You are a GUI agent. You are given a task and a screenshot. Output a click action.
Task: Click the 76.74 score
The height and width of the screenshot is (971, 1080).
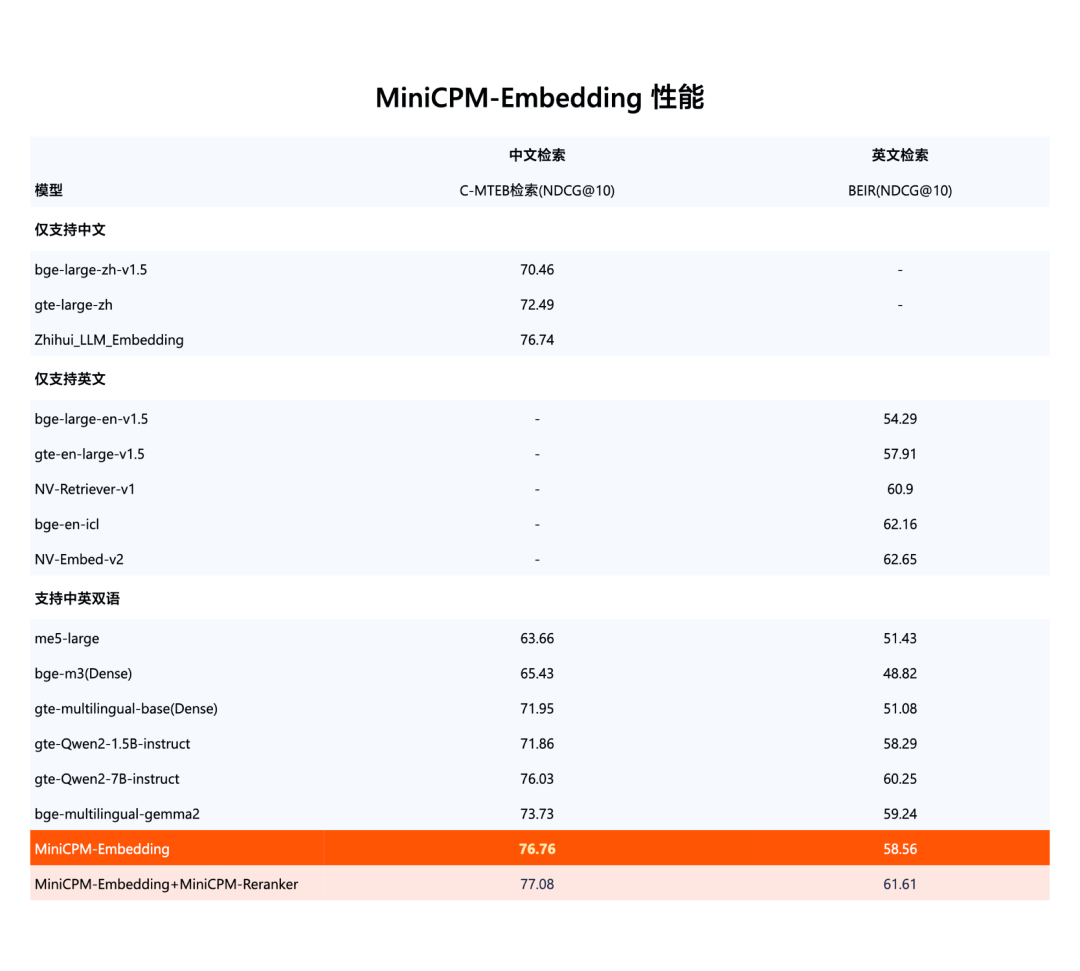point(537,340)
